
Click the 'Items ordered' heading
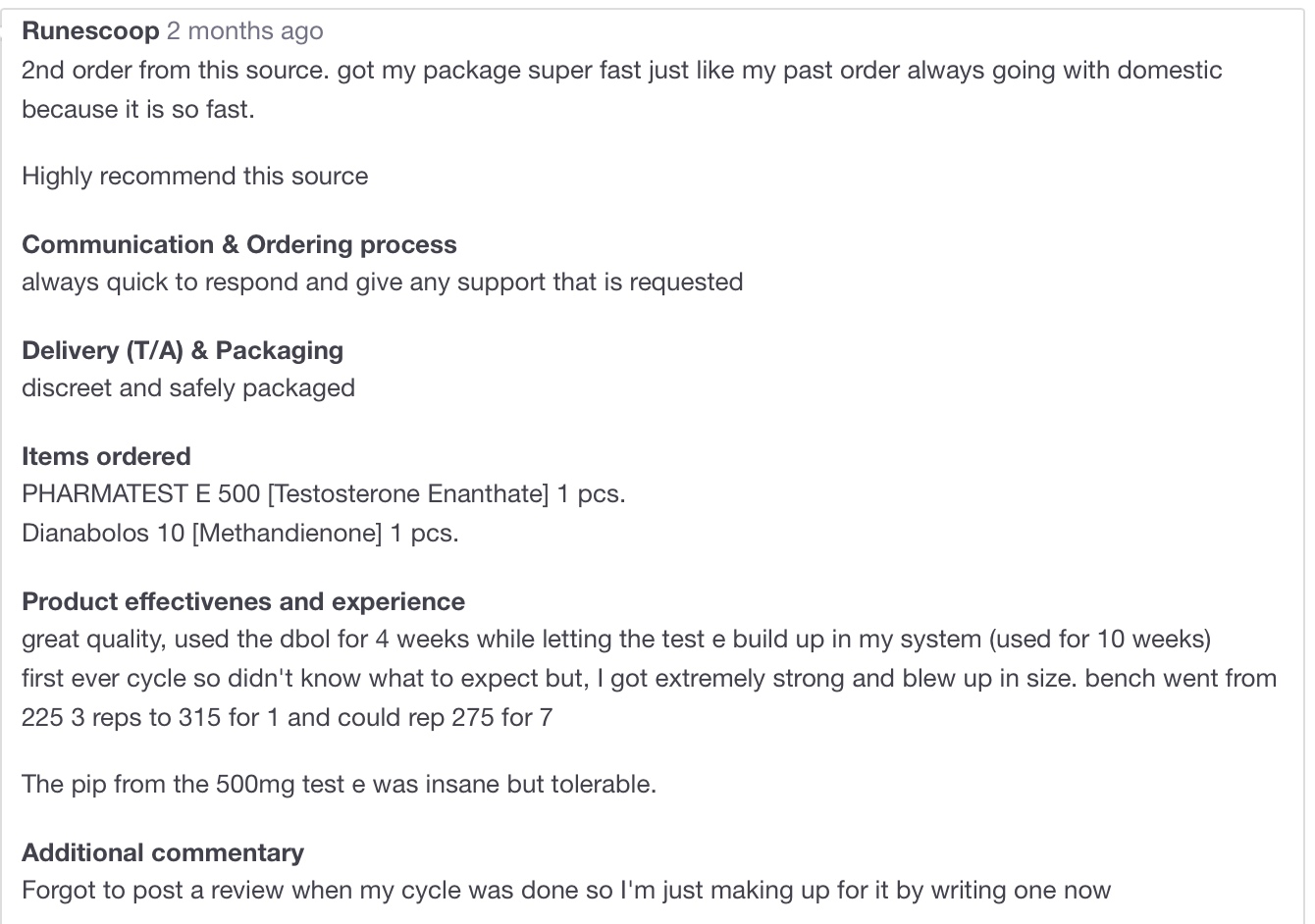point(106,456)
